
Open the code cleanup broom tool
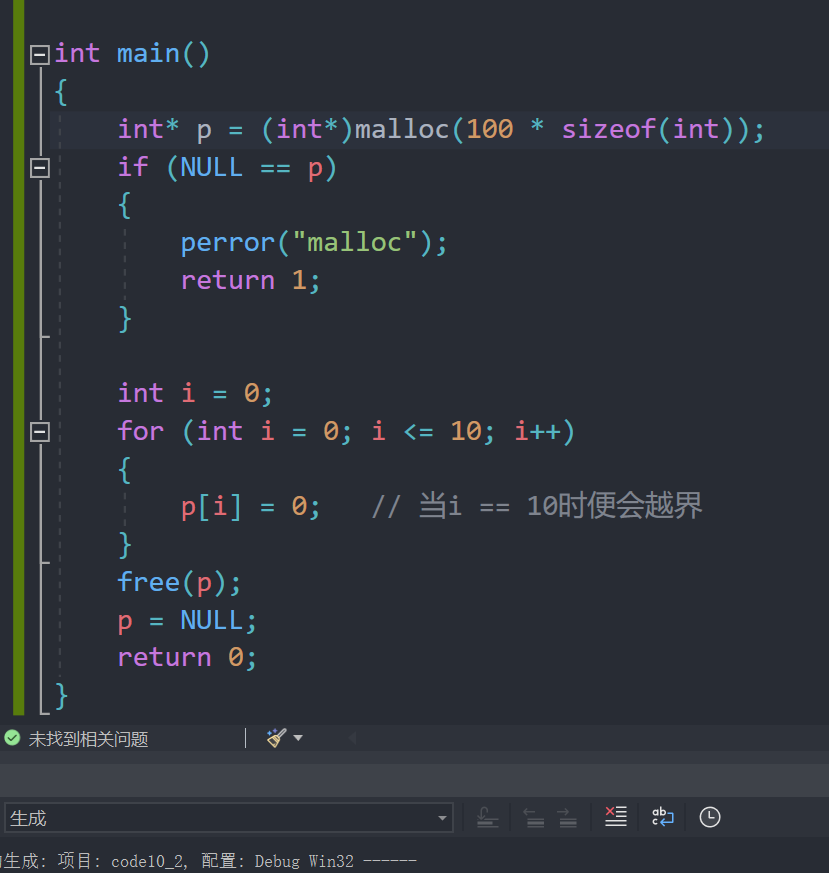point(276,738)
